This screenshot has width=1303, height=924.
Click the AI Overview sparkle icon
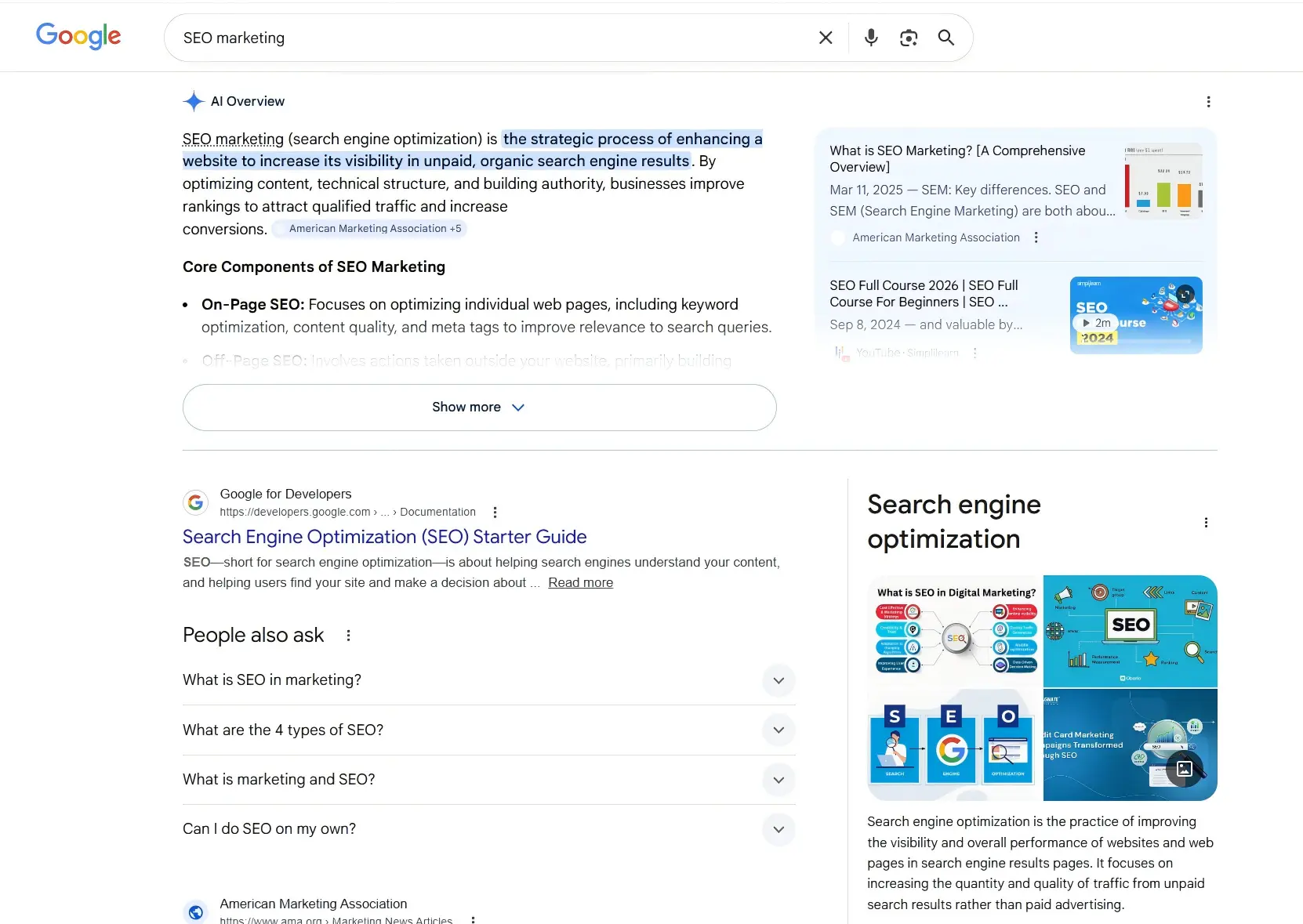coord(194,101)
